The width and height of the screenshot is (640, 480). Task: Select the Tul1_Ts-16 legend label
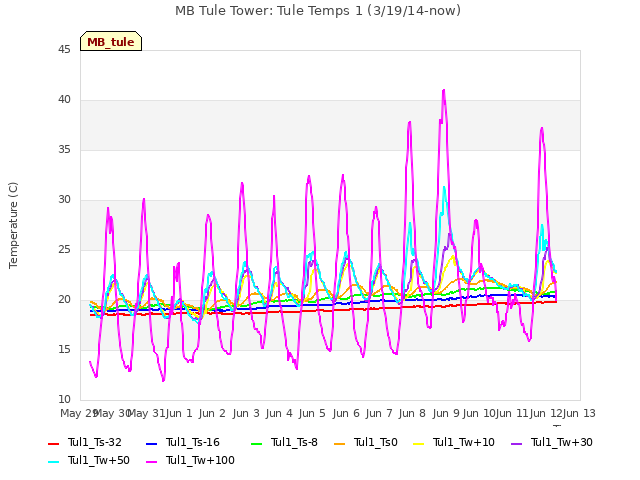[x=193, y=442]
